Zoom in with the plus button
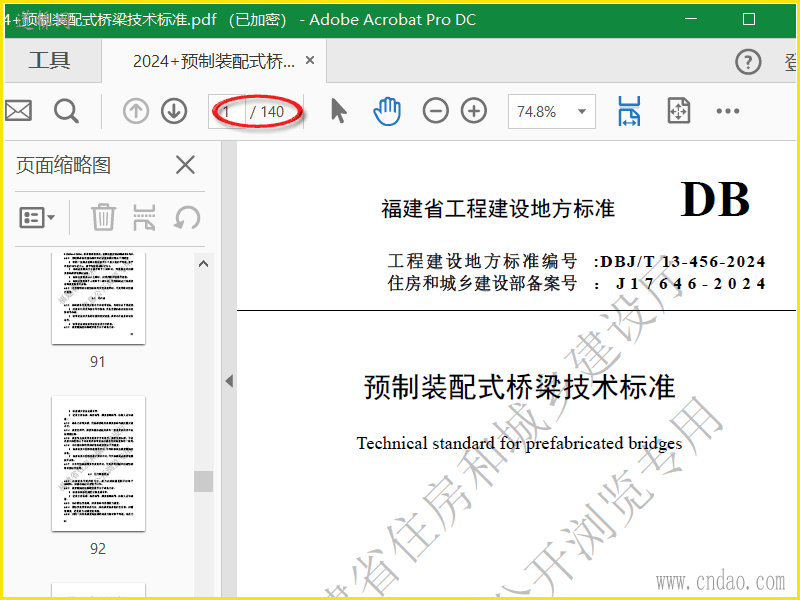This screenshot has height=600, width=800. coord(474,111)
